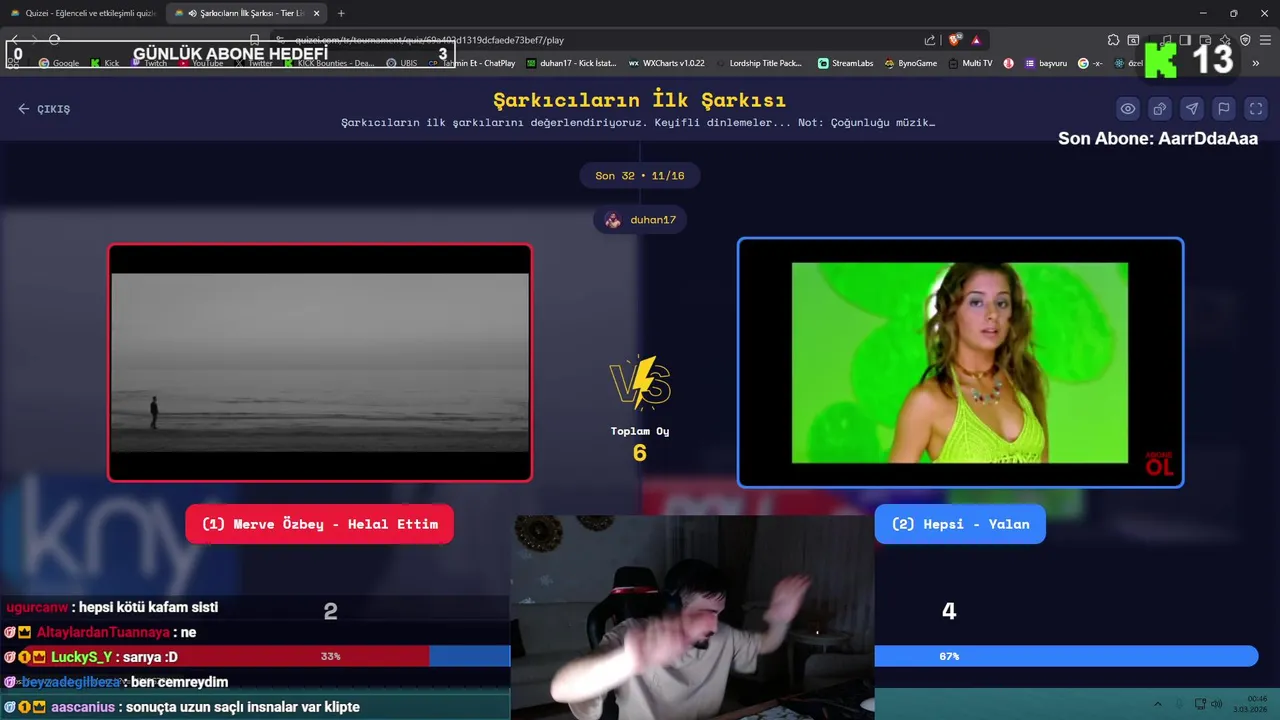Click the paper plane share icon
The width and height of the screenshot is (1280, 720).
(x=1192, y=109)
